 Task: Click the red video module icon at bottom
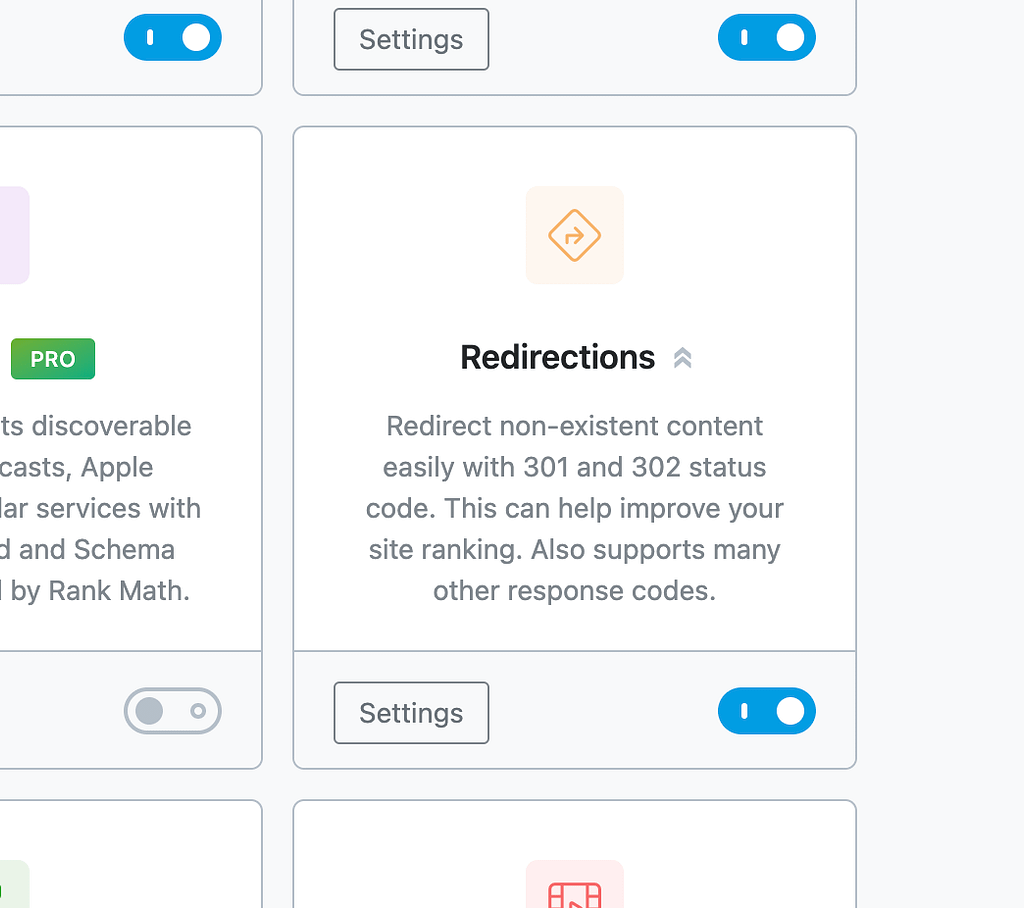point(574,890)
